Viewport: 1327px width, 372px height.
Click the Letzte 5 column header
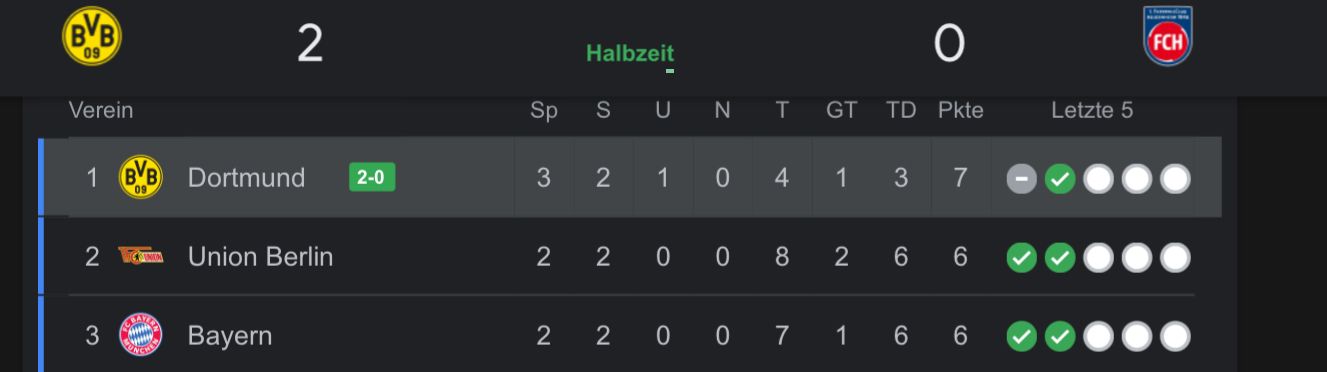click(1092, 110)
